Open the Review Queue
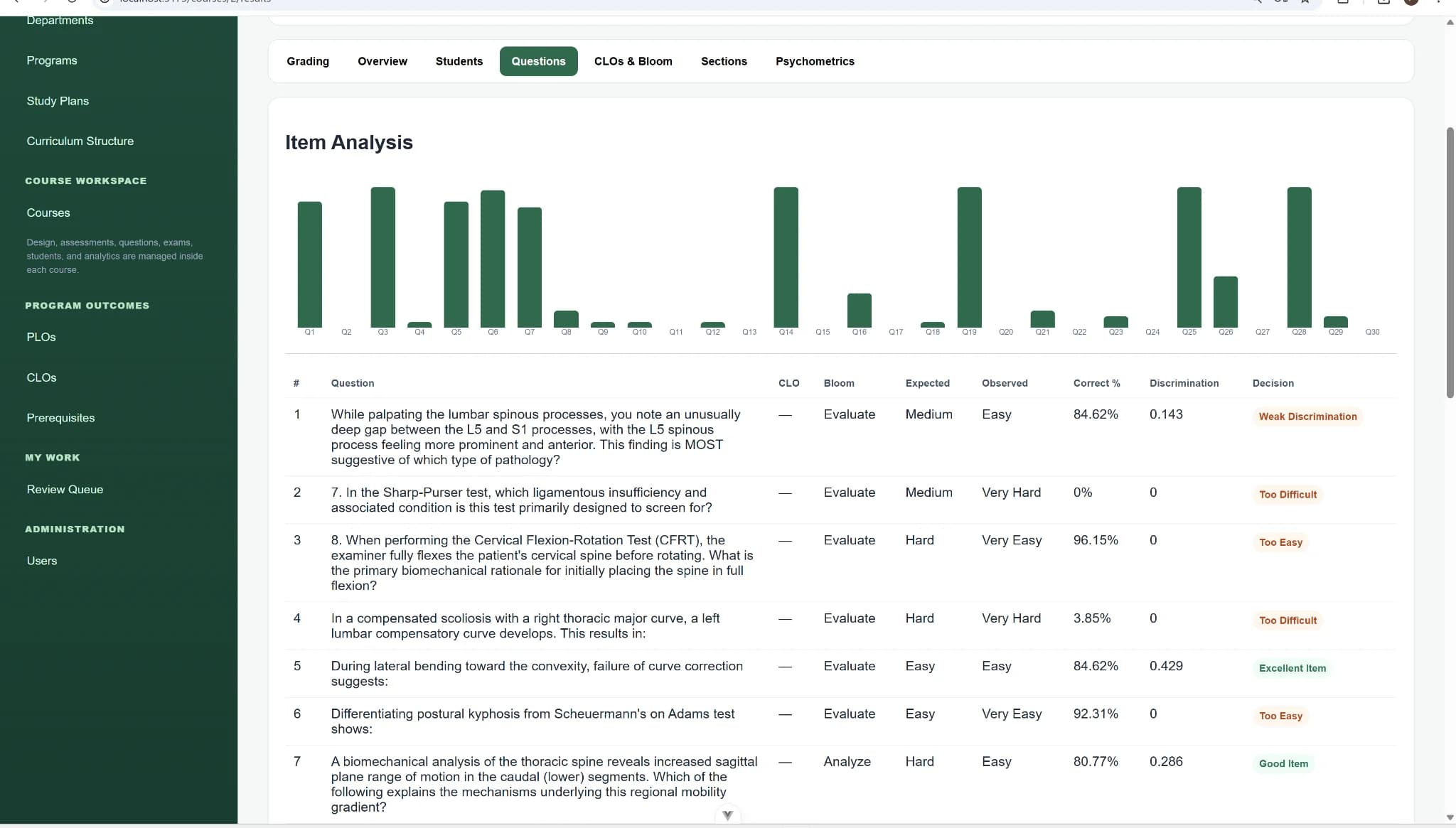 coord(65,489)
